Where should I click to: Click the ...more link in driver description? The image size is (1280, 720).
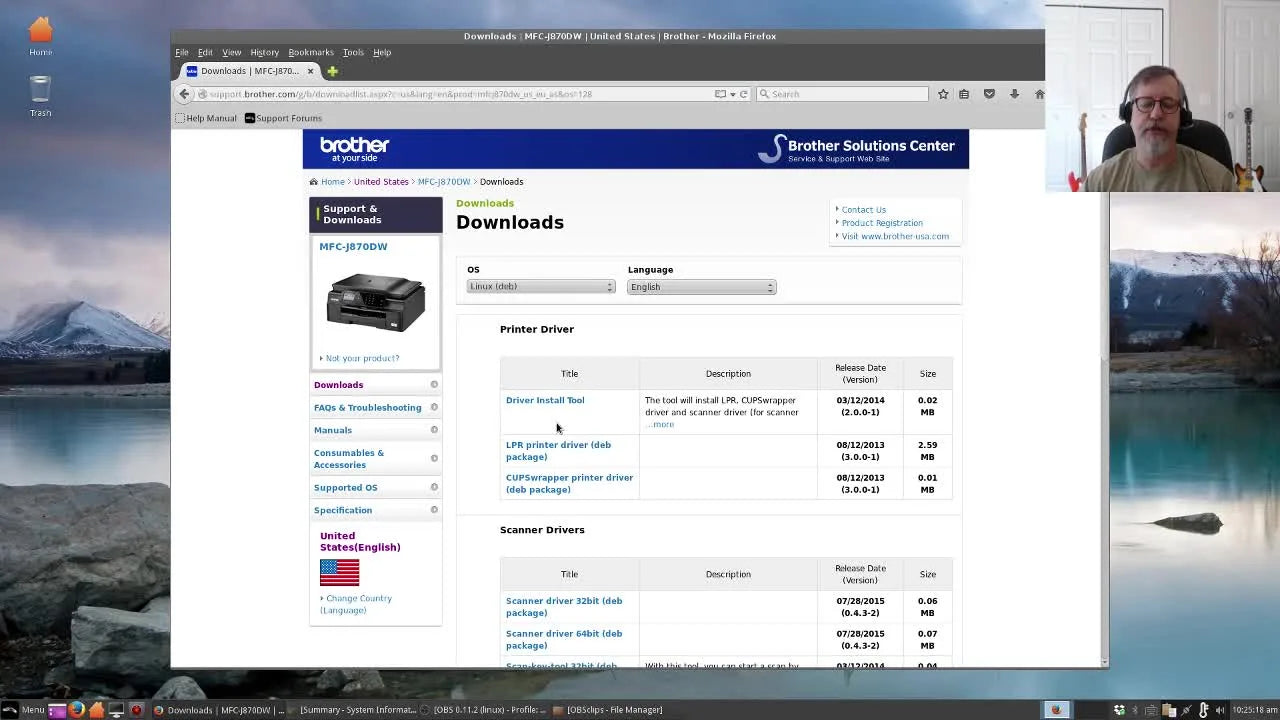(x=660, y=424)
